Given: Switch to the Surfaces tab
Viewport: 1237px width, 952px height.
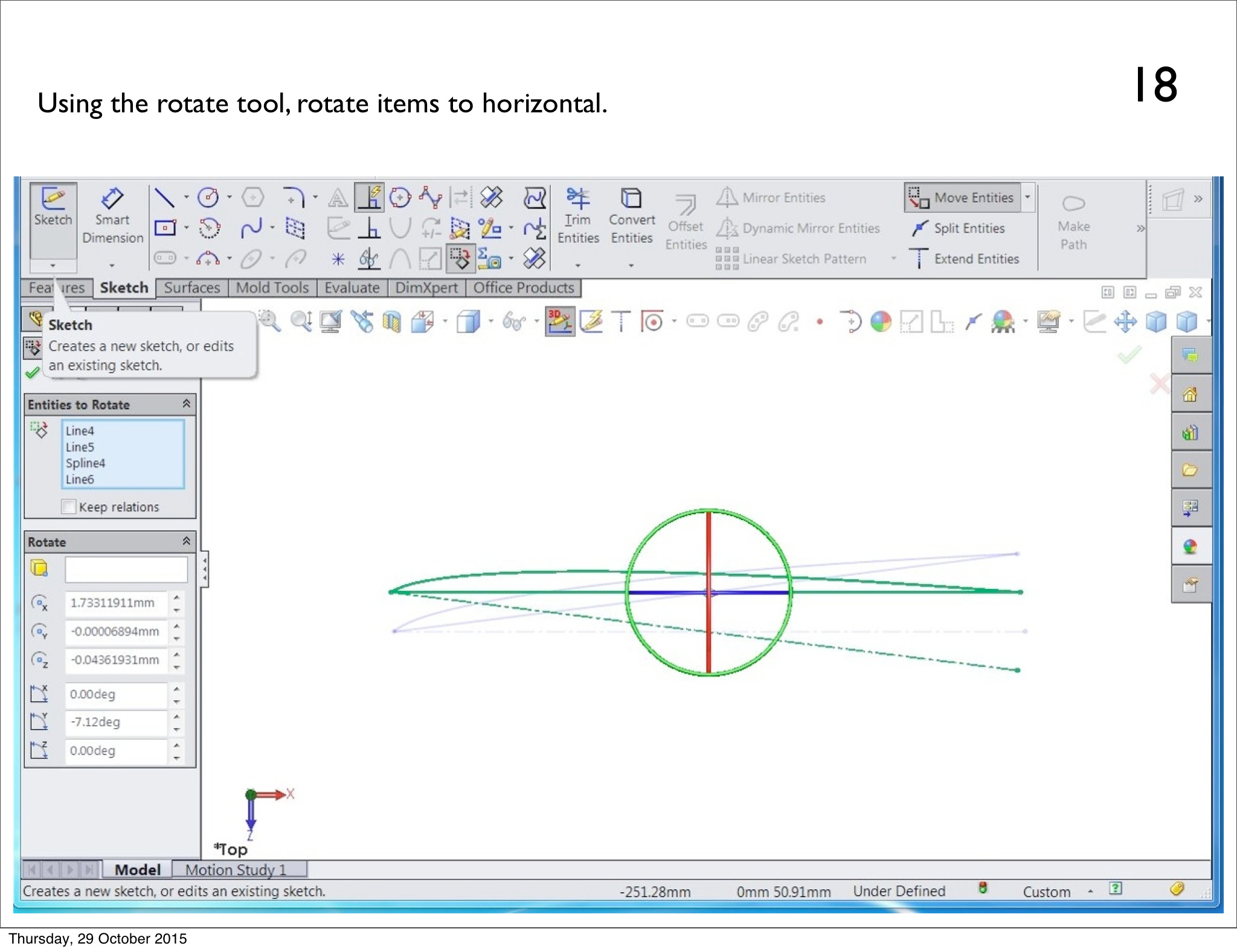Looking at the screenshot, I should click(x=191, y=288).
